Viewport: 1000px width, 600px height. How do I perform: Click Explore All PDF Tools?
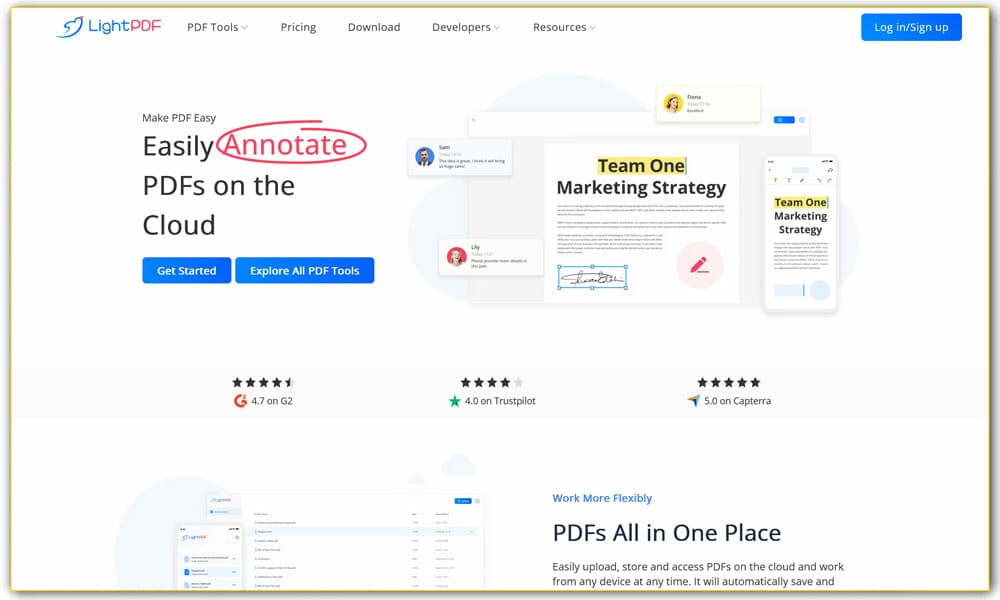(305, 270)
